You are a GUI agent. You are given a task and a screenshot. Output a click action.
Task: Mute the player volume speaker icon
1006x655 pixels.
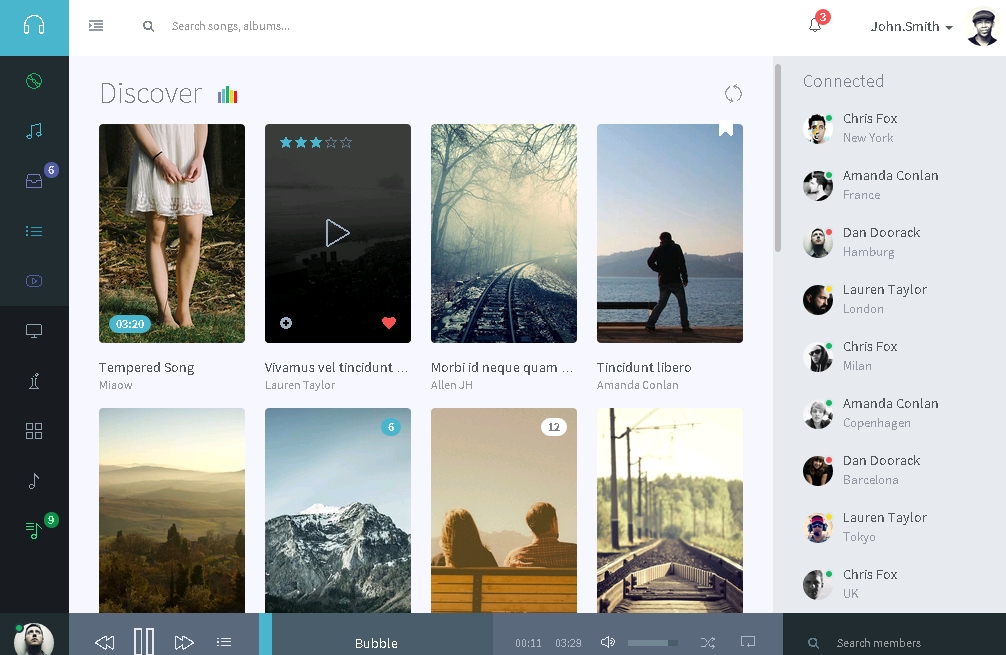pyautogui.click(x=607, y=642)
